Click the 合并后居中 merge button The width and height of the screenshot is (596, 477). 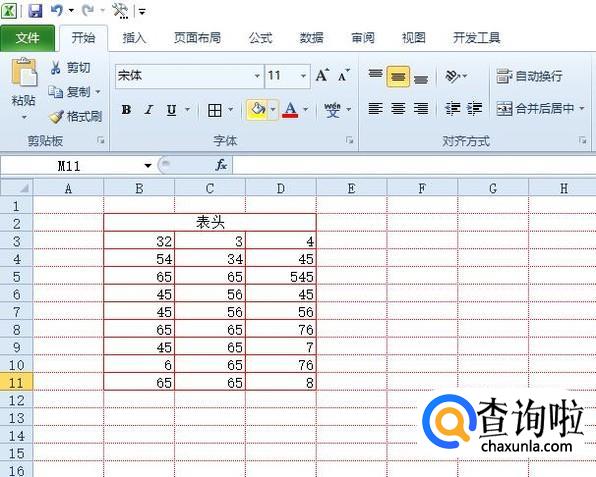pyautogui.click(x=540, y=109)
